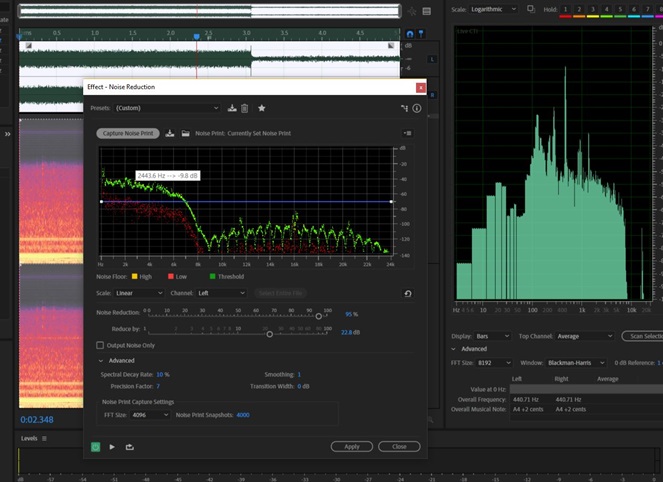The width and height of the screenshot is (663, 482).
Task: Open the Window Blackman-Harris dropdown
Action: pos(576,363)
